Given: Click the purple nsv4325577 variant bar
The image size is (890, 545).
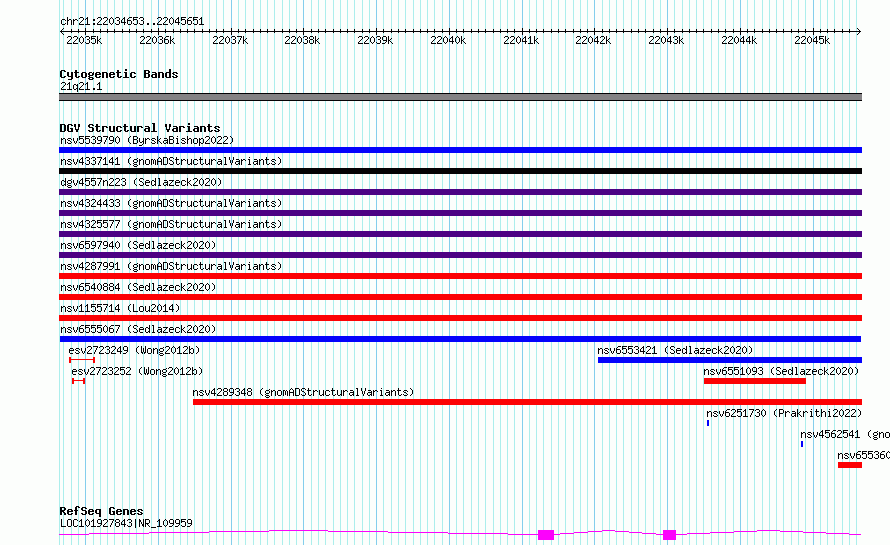Looking at the screenshot, I should pos(460,234).
